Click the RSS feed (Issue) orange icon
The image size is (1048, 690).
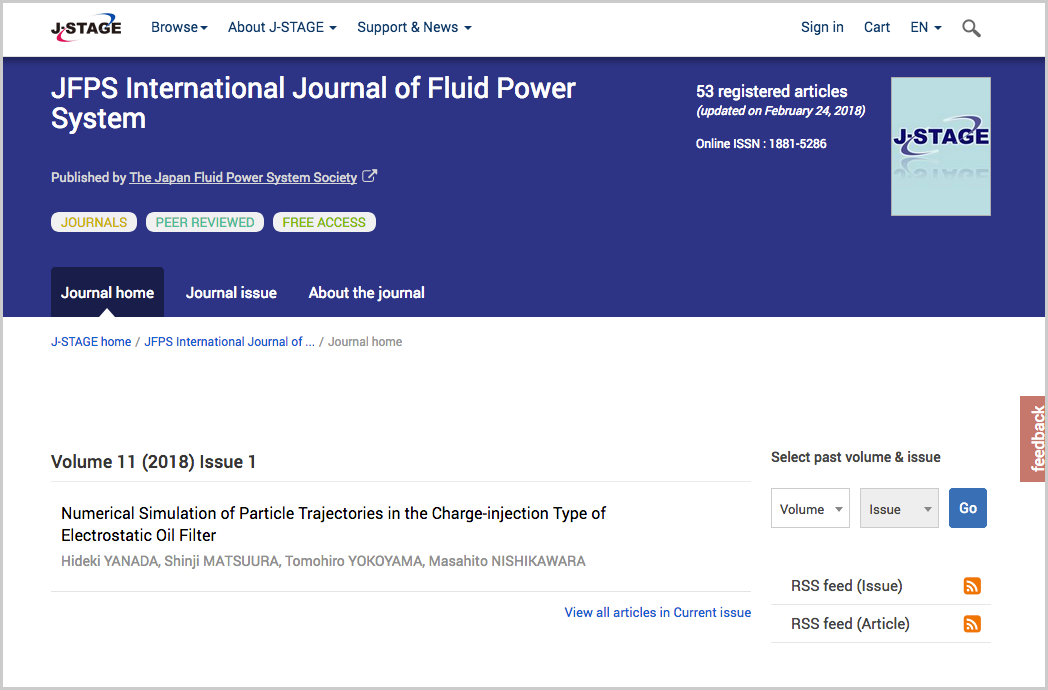pos(972,586)
